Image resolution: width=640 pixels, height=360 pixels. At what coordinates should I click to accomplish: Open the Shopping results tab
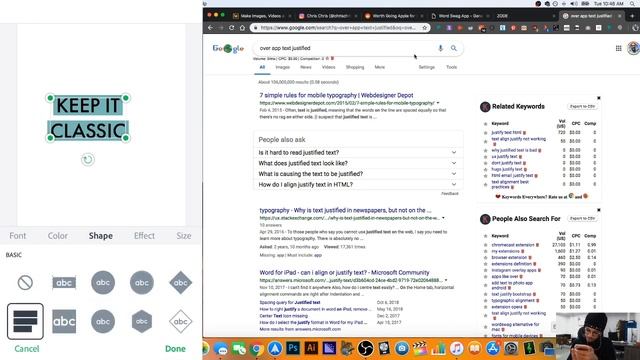355,67
